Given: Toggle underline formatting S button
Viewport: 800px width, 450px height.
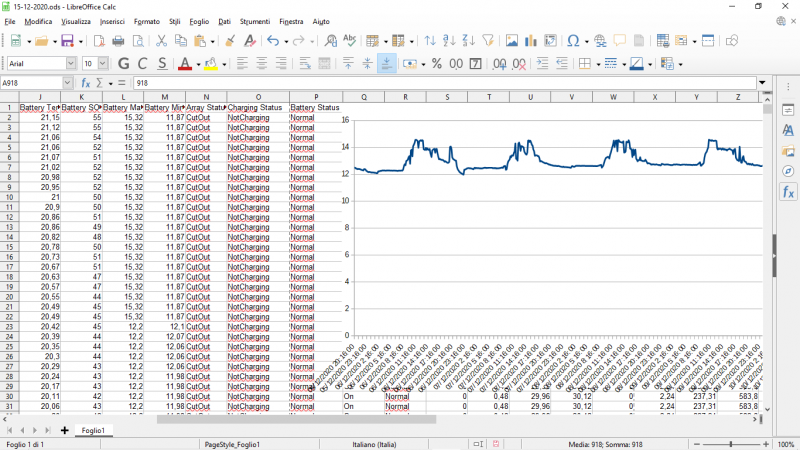Looking at the screenshot, I should click(161, 63).
